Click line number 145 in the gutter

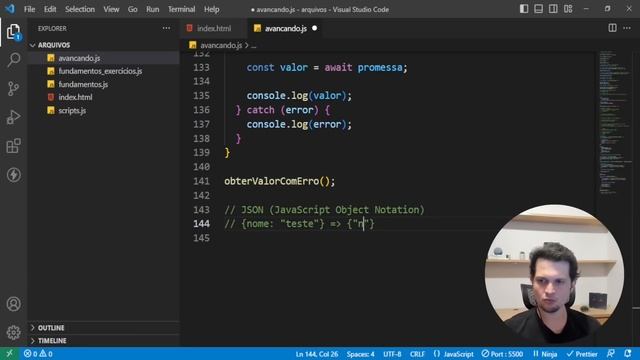(201, 238)
